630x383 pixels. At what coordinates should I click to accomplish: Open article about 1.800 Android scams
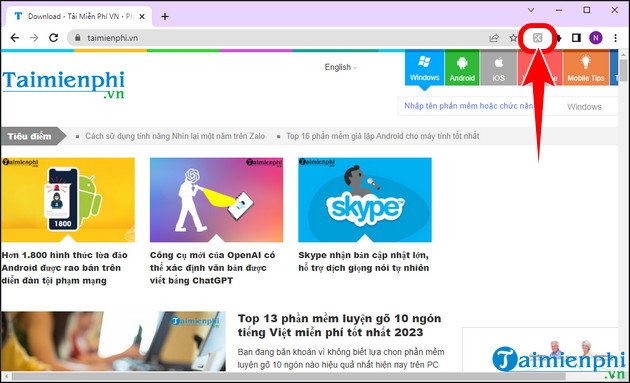pos(64,268)
